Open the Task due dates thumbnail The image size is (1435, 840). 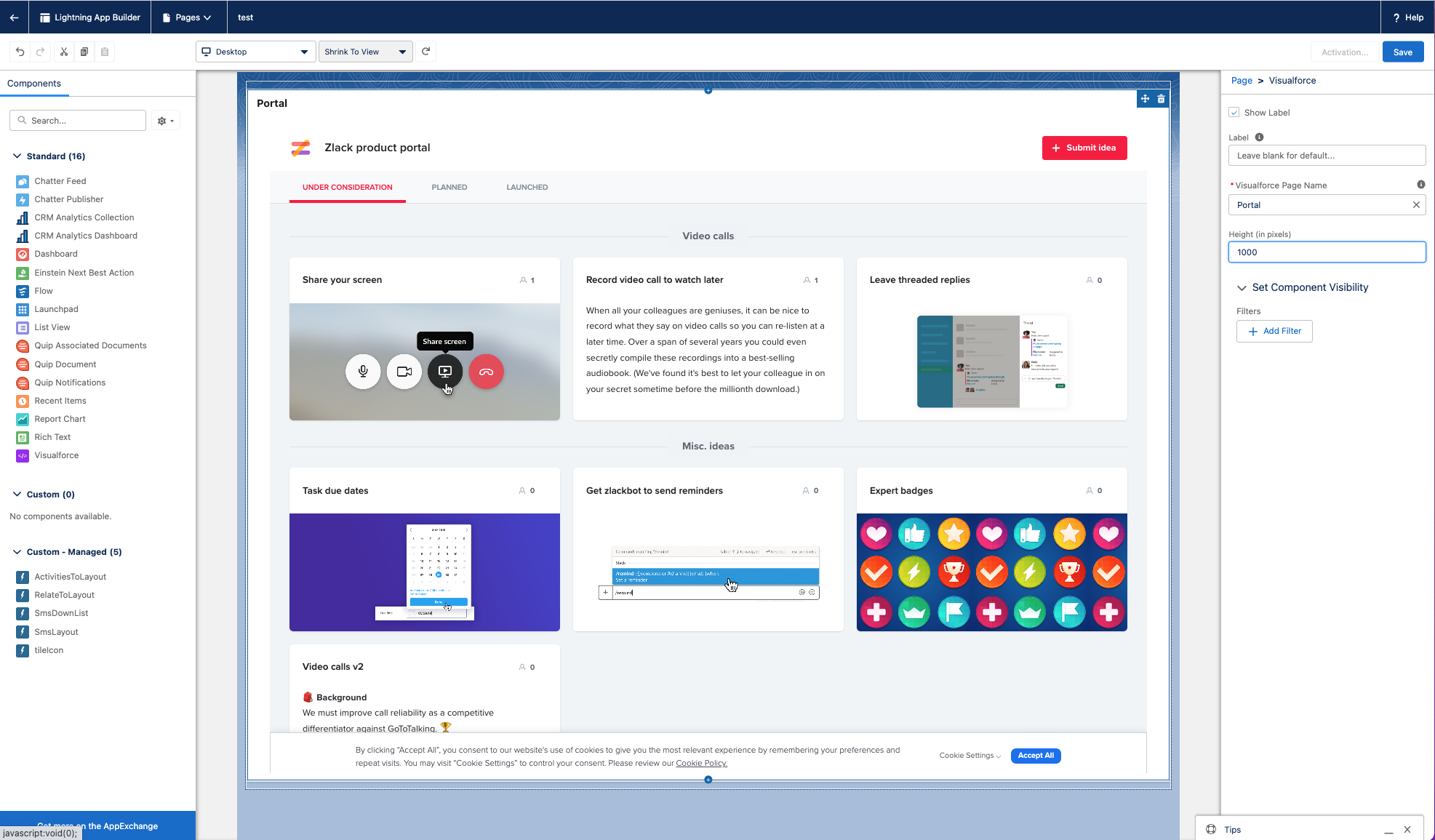tap(425, 572)
